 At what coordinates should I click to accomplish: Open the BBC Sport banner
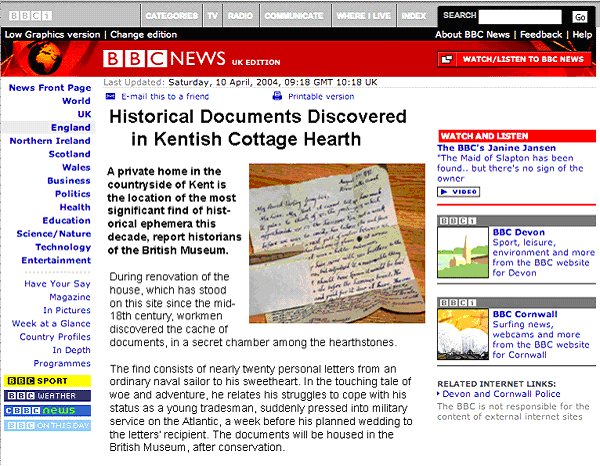point(47,381)
